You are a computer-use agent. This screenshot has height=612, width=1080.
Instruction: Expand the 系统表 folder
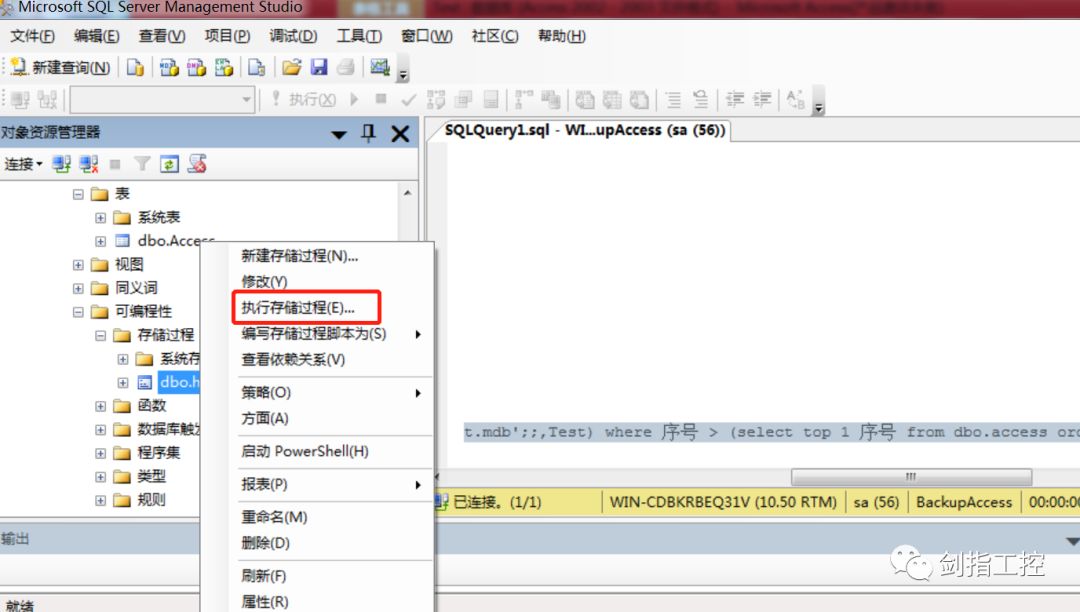pyautogui.click(x=101, y=218)
